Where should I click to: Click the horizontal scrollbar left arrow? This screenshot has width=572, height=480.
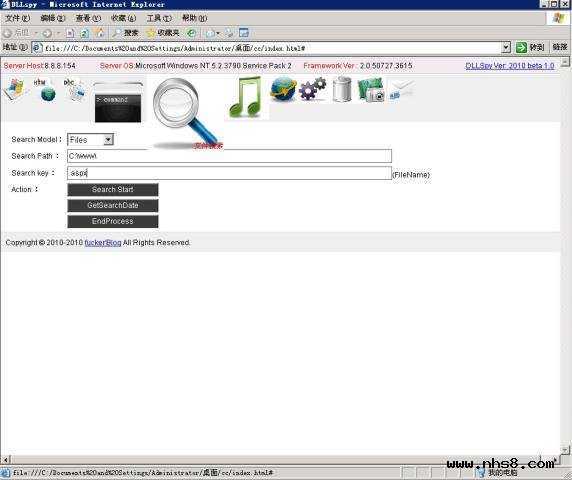coord(5,460)
